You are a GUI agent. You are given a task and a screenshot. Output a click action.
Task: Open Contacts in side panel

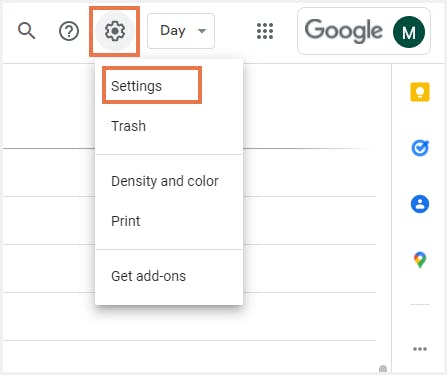pos(420,204)
